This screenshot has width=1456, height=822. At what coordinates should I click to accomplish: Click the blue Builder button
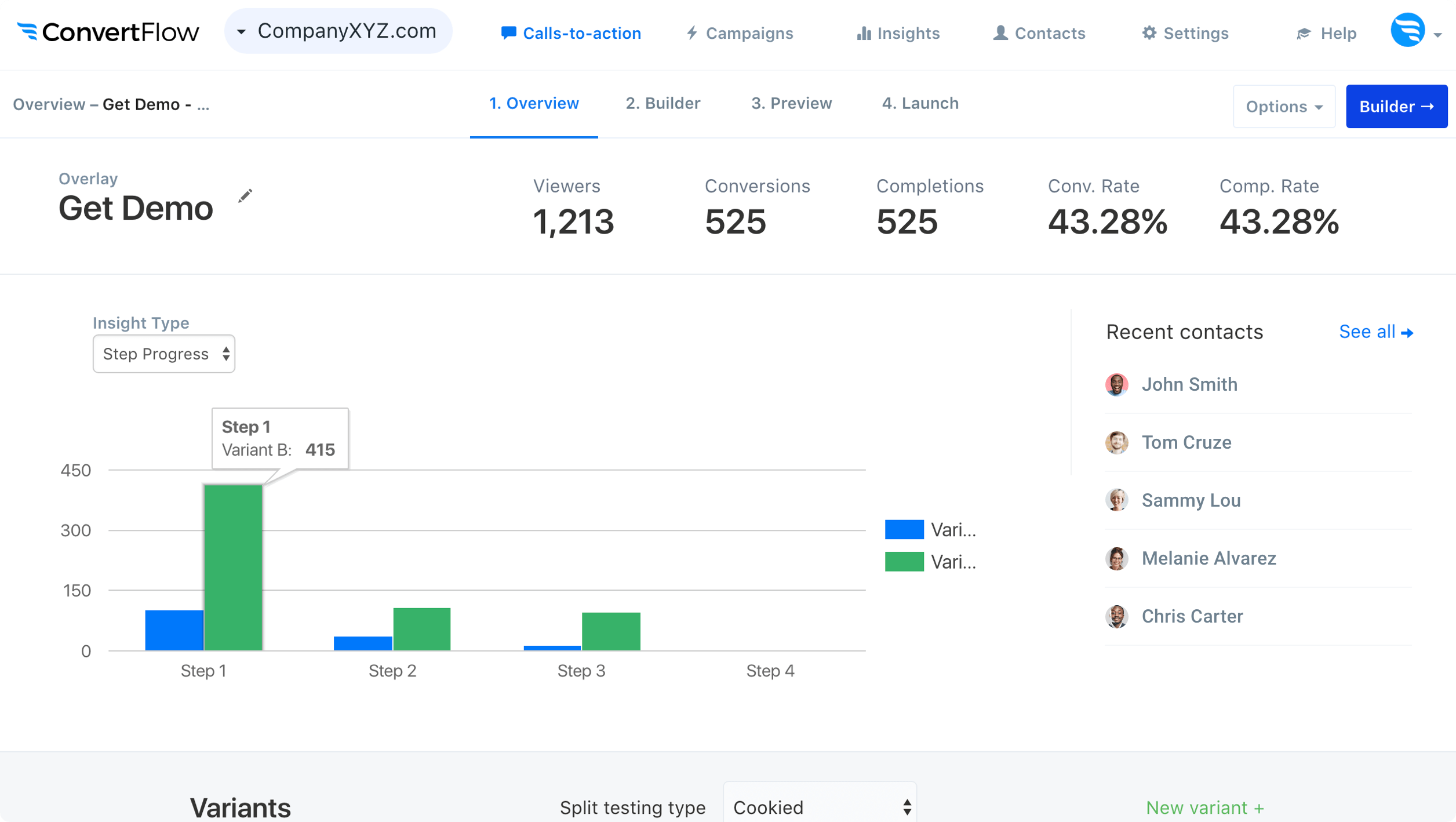1396,107
